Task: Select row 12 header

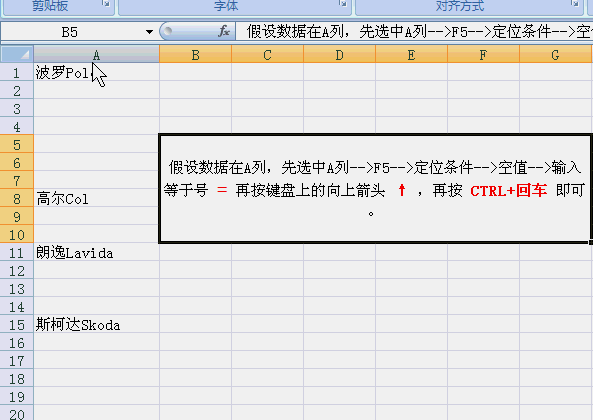Action: (x=17, y=271)
